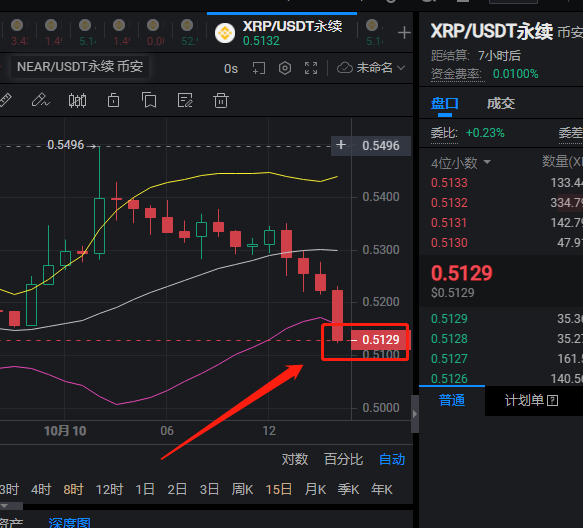583x528 pixels.
Task: Select the ruler measurement tool
Action: click(x=5, y=100)
